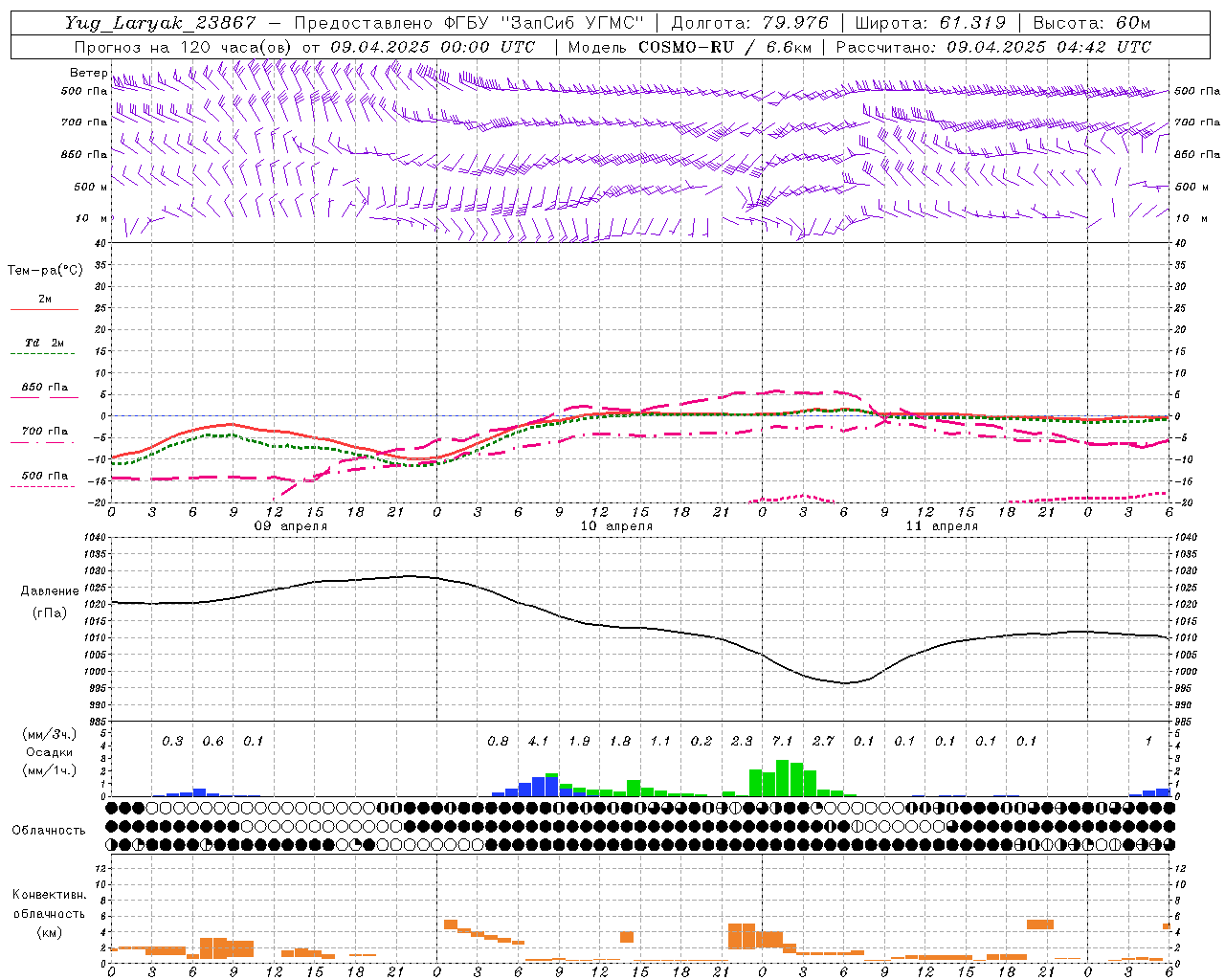Click the solid line sample under 2м legend
The width and height of the screenshot is (1225, 980).
coord(44,310)
